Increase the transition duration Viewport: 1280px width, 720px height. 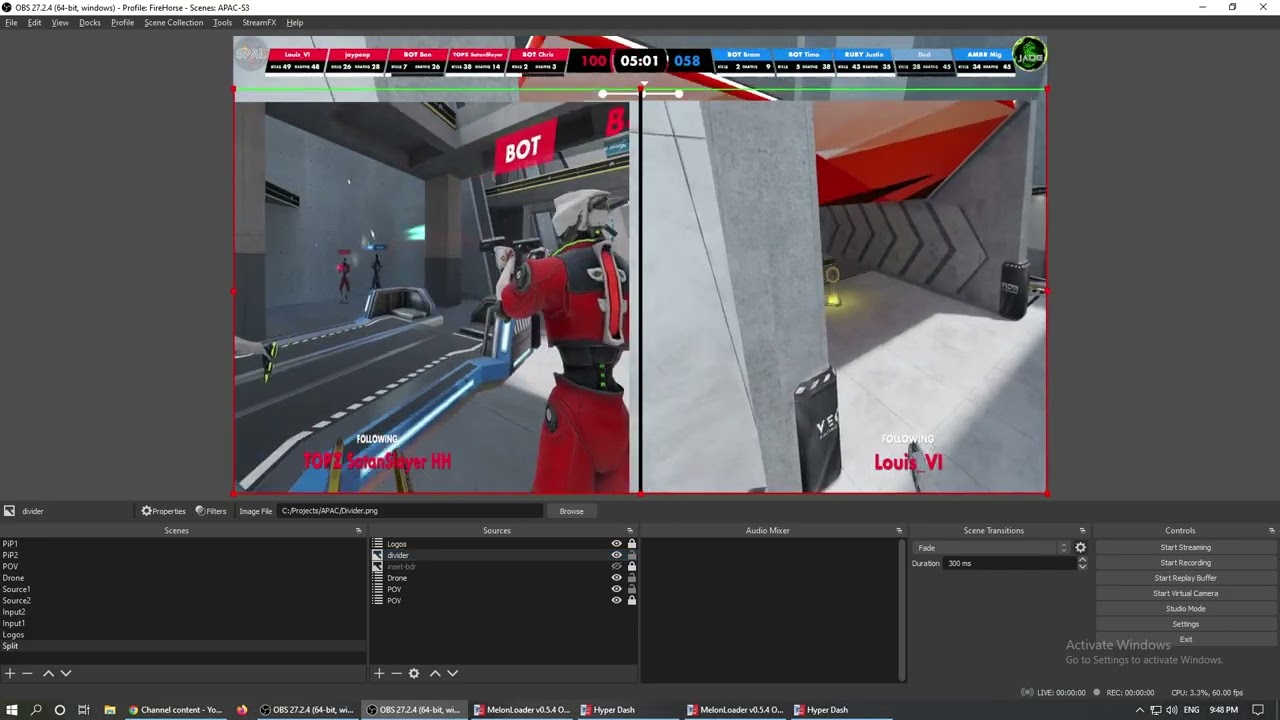pyautogui.click(x=1082, y=560)
